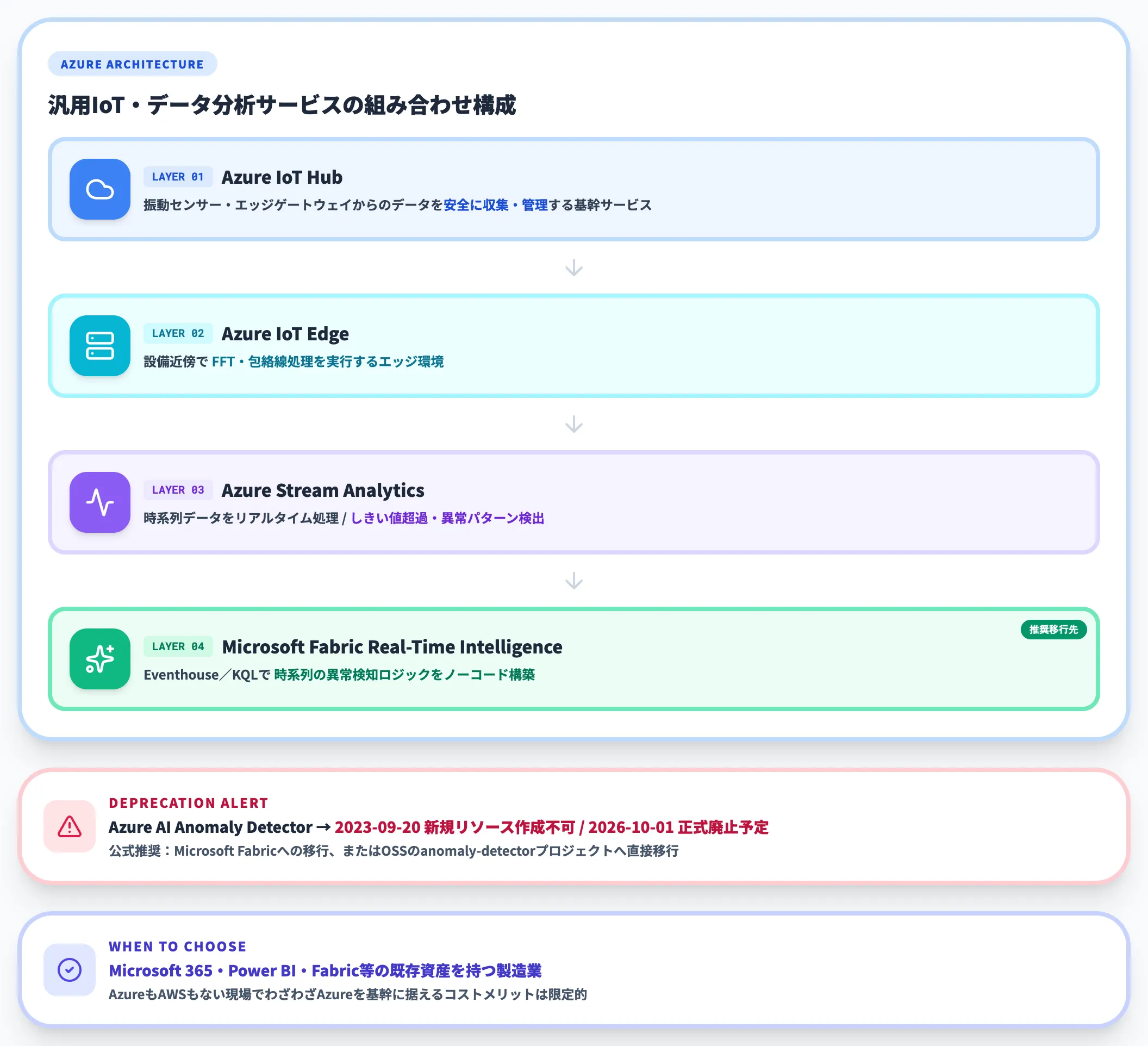Image resolution: width=1148 pixels, height=1046 pixels.
Task: Click the DEPRECATION ALERT label
Action: (189, 803)
